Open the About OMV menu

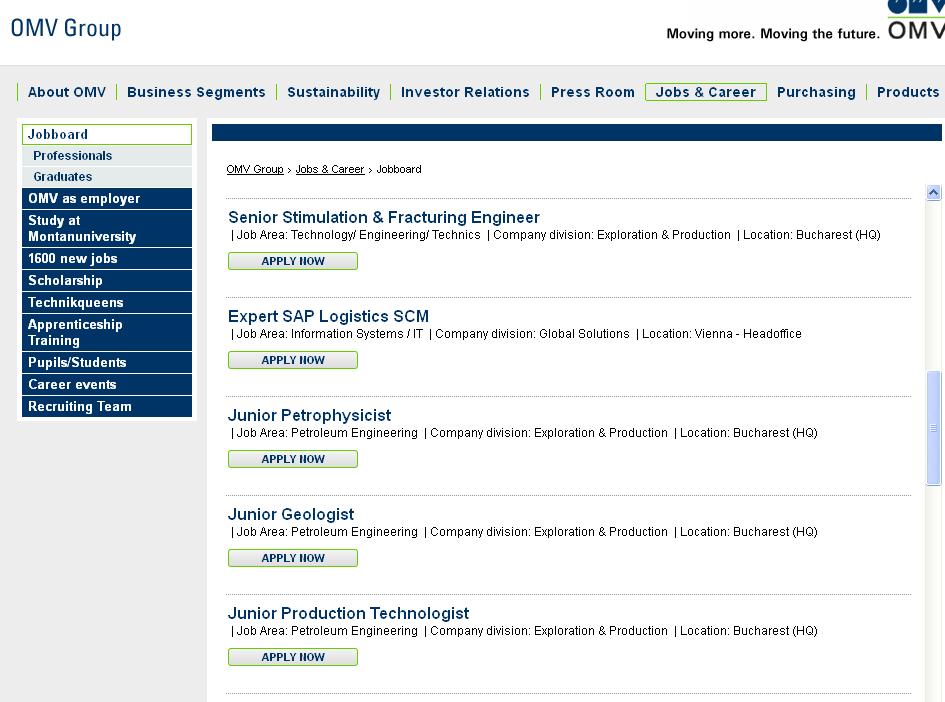tap(67, 92)
